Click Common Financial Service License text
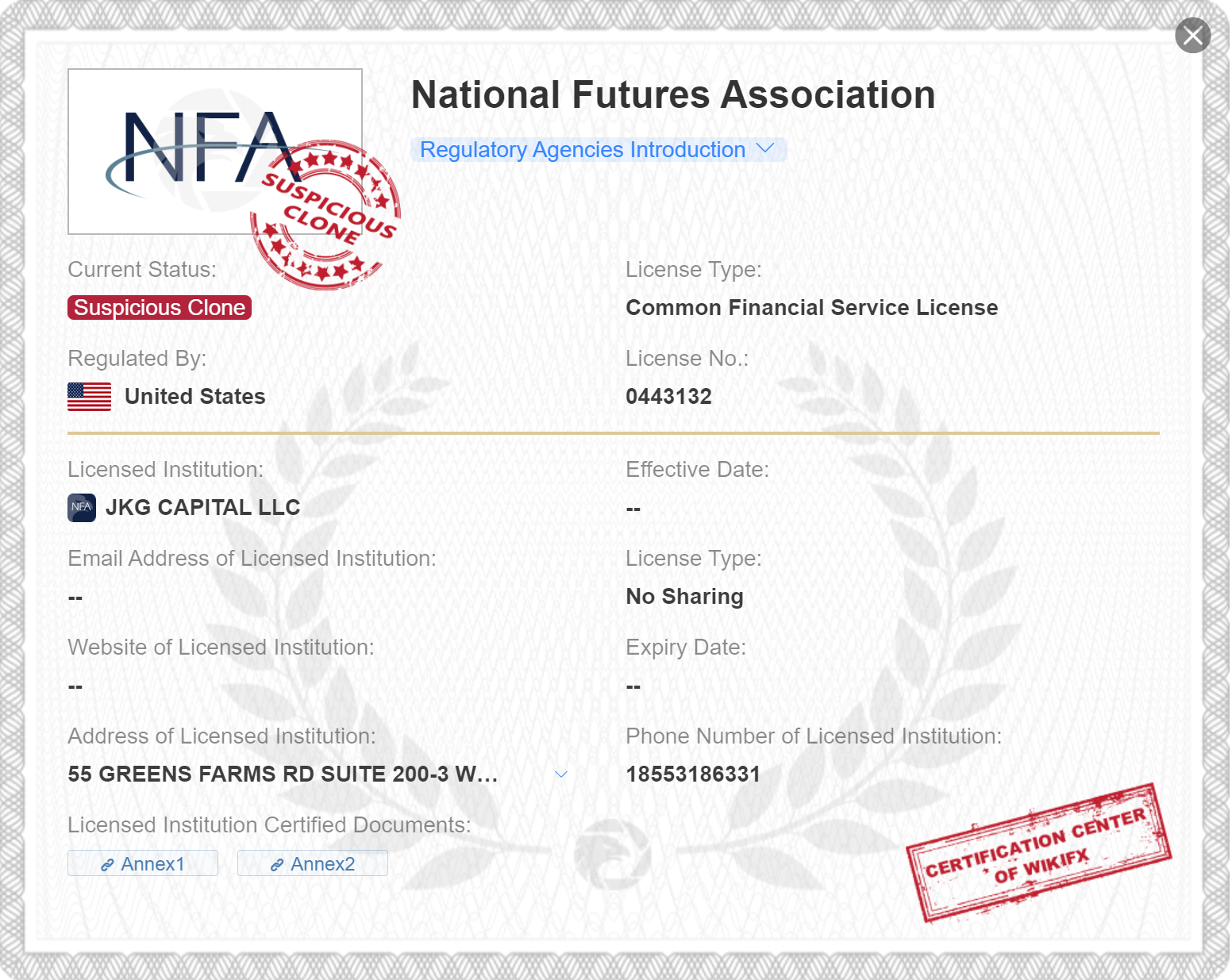Screen dimensions: 1232x980 click(x=812, y=308)
